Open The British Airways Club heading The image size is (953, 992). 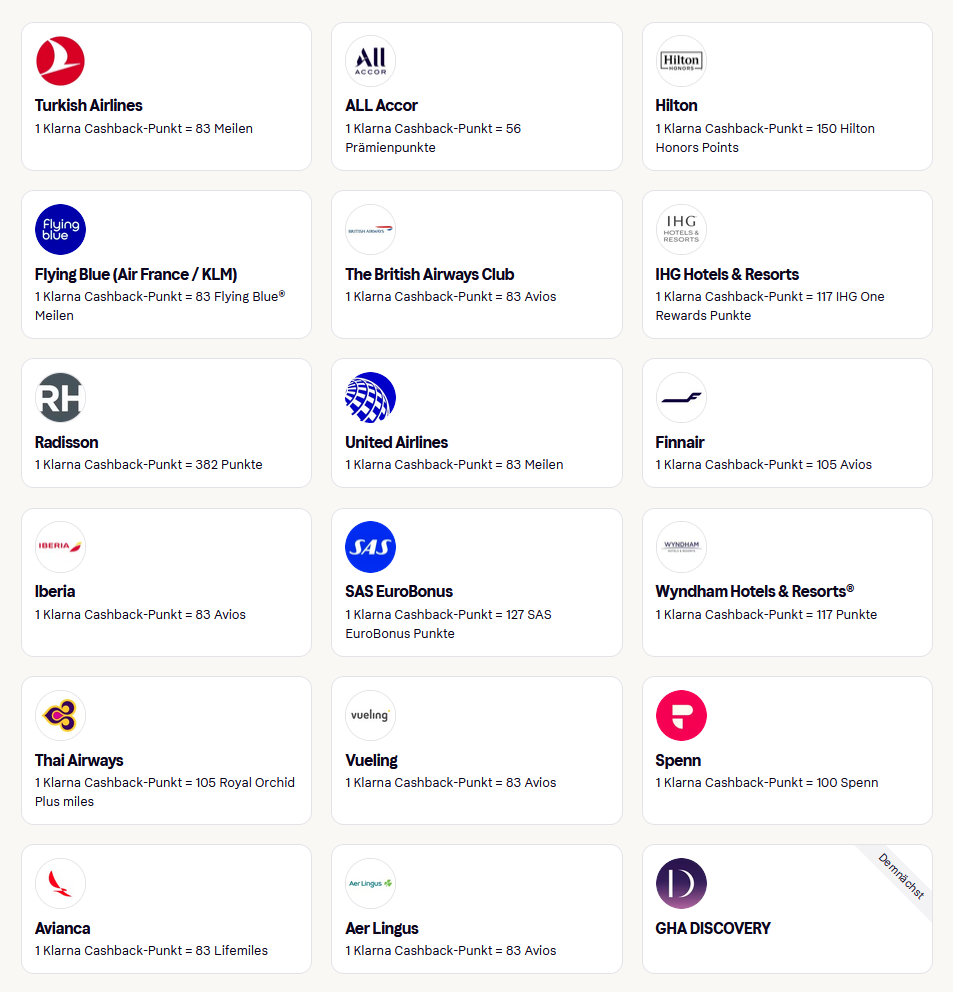click(x=430, y=274)
